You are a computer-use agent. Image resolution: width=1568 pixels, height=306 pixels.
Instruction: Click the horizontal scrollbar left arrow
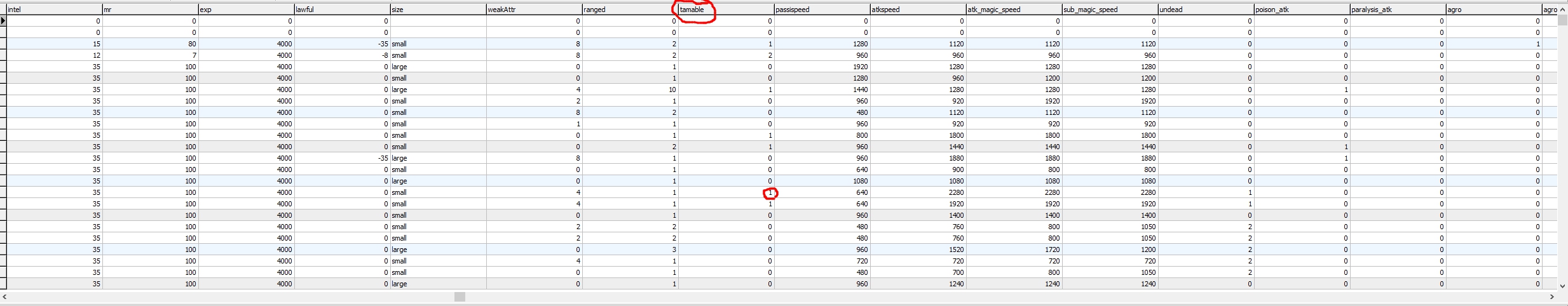pos(4,296)
